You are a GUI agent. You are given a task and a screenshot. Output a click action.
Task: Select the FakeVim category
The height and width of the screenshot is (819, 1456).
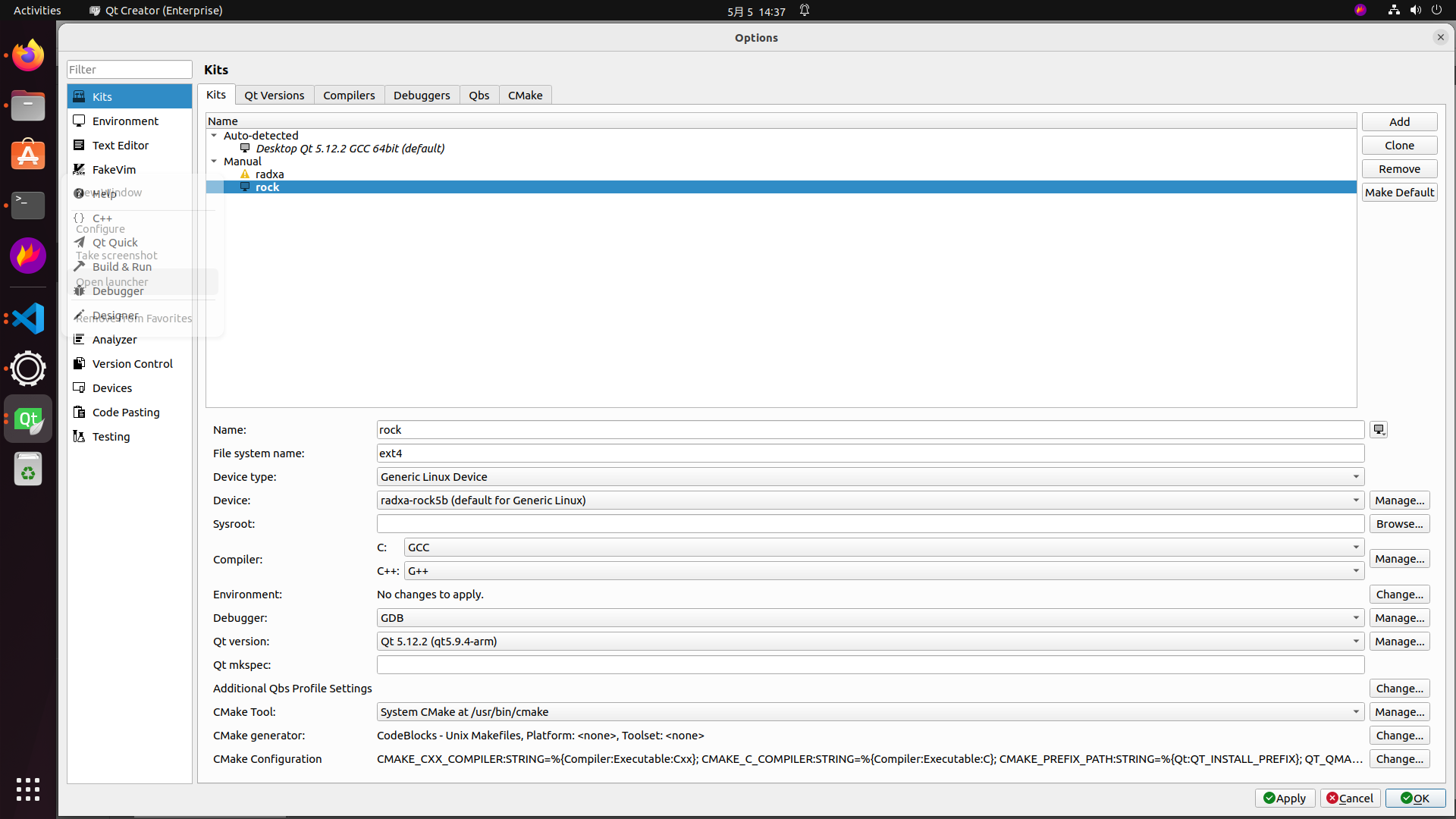point(114,170)
